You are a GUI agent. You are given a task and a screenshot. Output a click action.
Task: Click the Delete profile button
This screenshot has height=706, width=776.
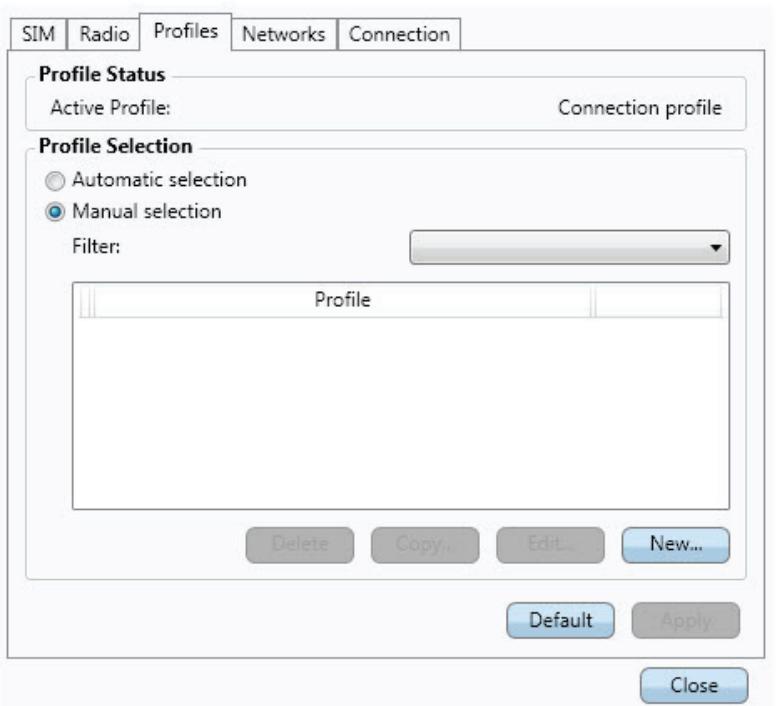pos(300,545)
